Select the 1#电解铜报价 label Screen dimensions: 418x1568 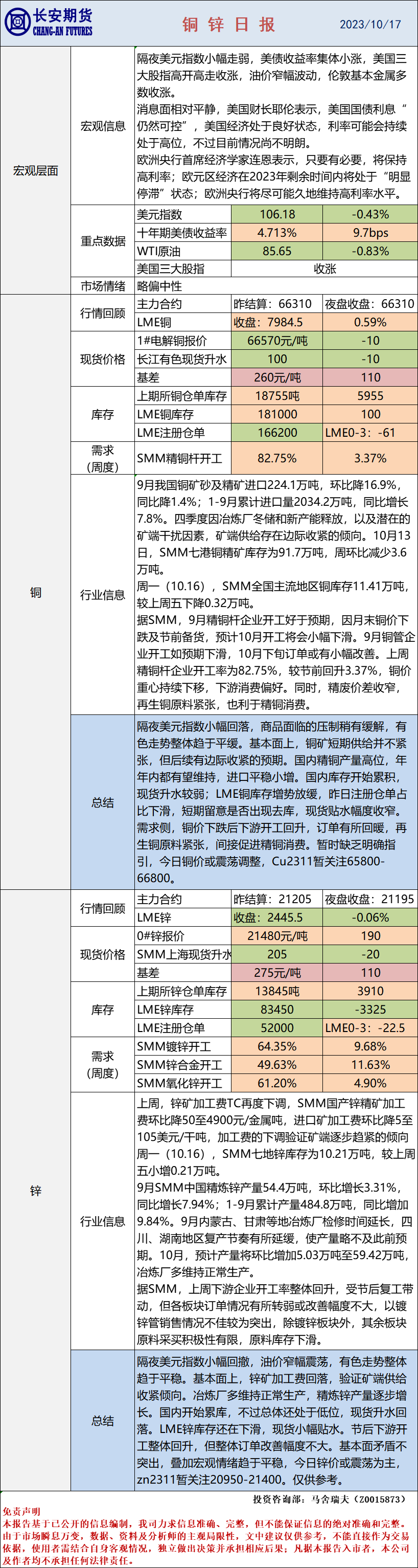(182, 340)
